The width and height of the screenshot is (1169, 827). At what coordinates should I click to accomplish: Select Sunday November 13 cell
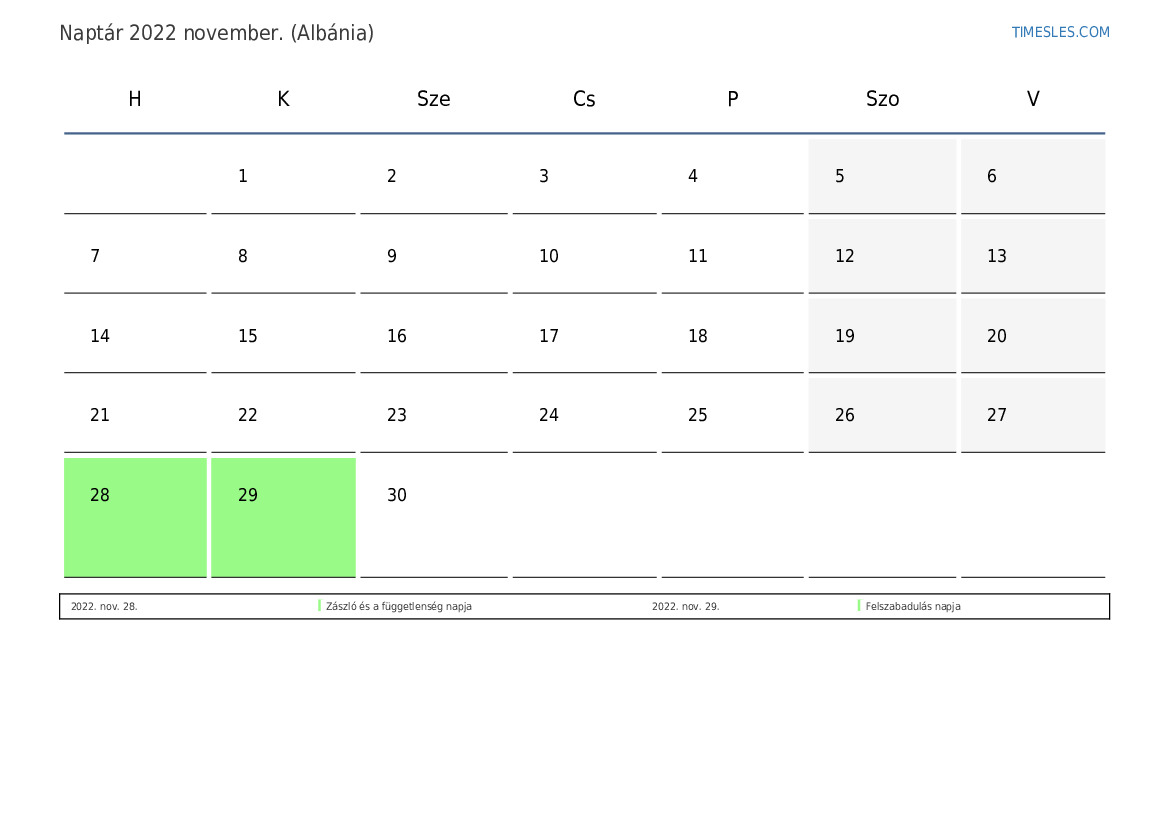click(1033, 256)
